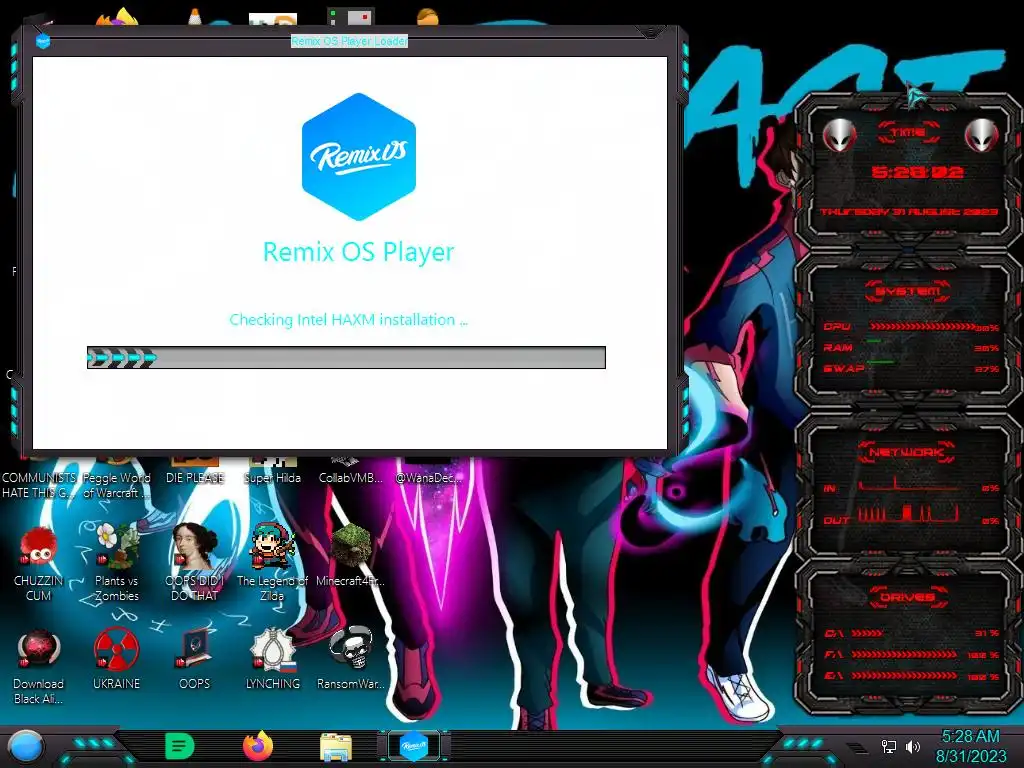
Task: Click the Remix OS hexagon logo
Action: (359, 157)
